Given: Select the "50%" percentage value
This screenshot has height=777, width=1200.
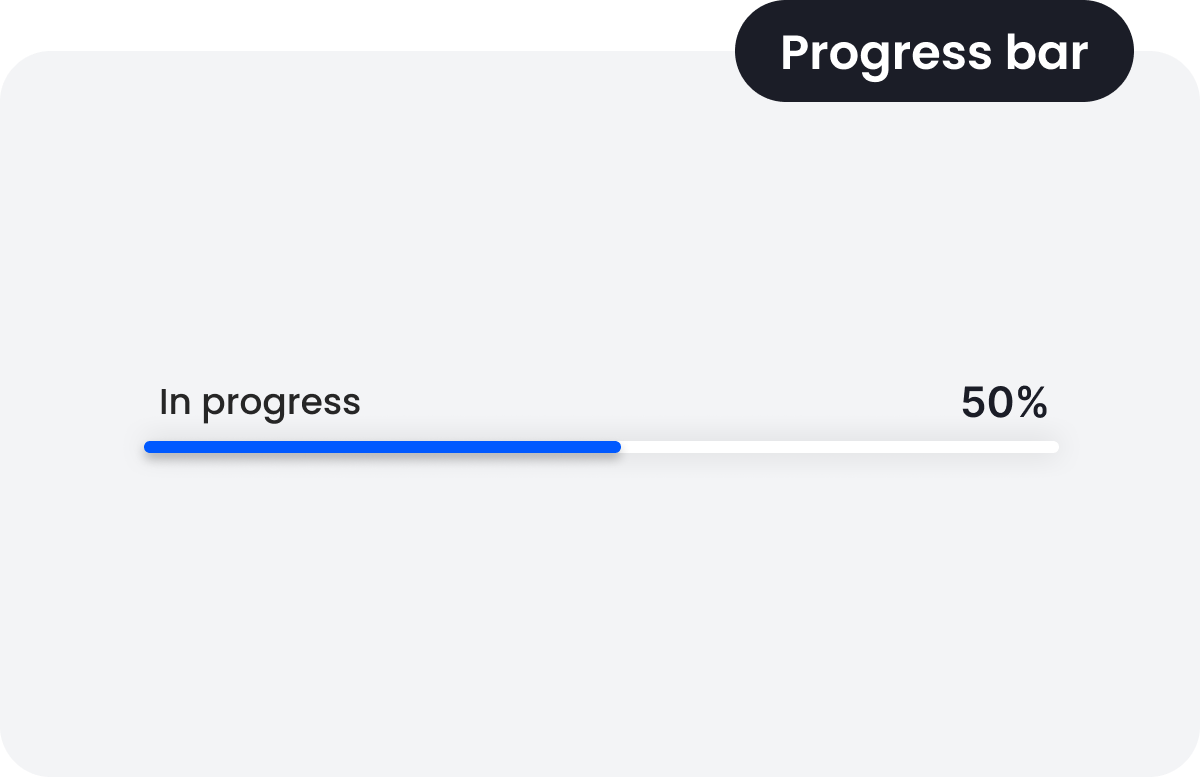Looking at the screenshot, I should click(1004, 403).
